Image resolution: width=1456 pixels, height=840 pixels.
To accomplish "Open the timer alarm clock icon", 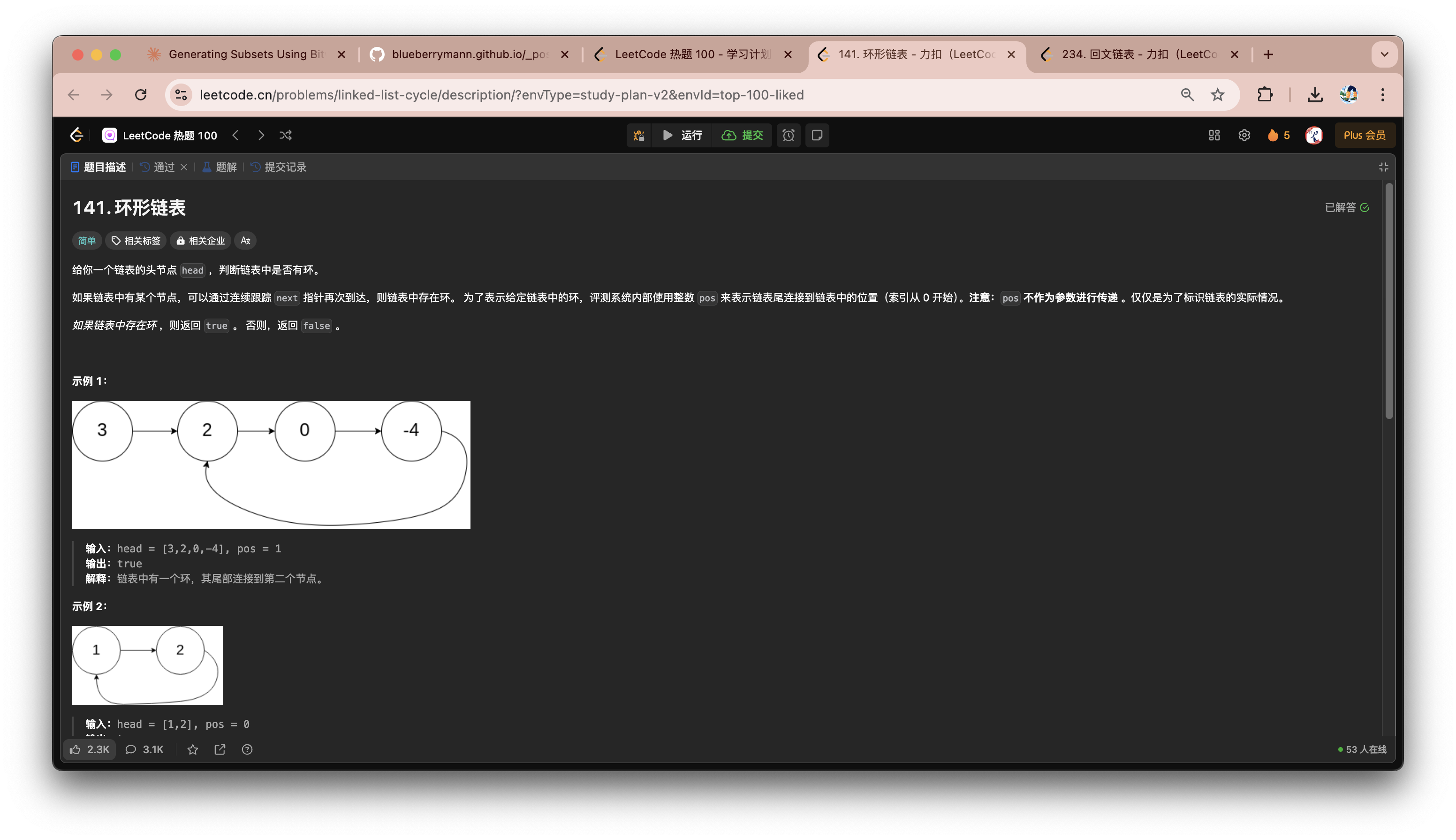I will coord(788,135).
